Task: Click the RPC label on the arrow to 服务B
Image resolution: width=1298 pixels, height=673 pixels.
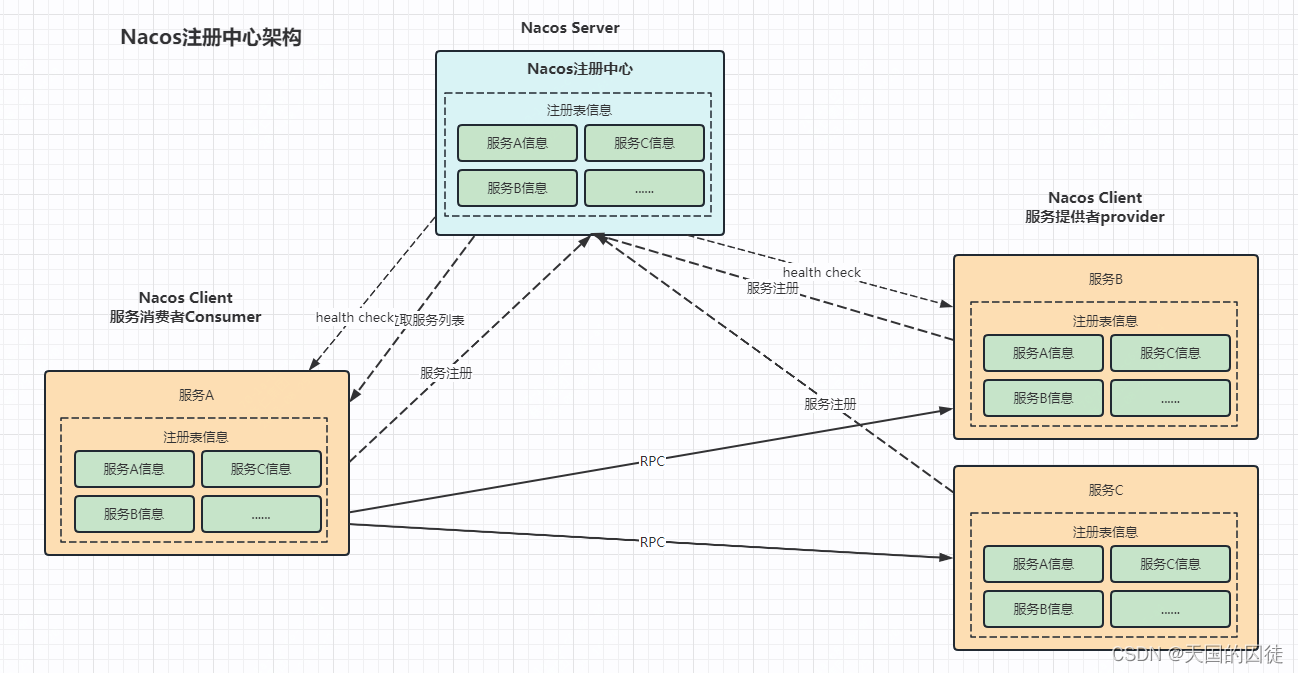Action: coord(652,462)
